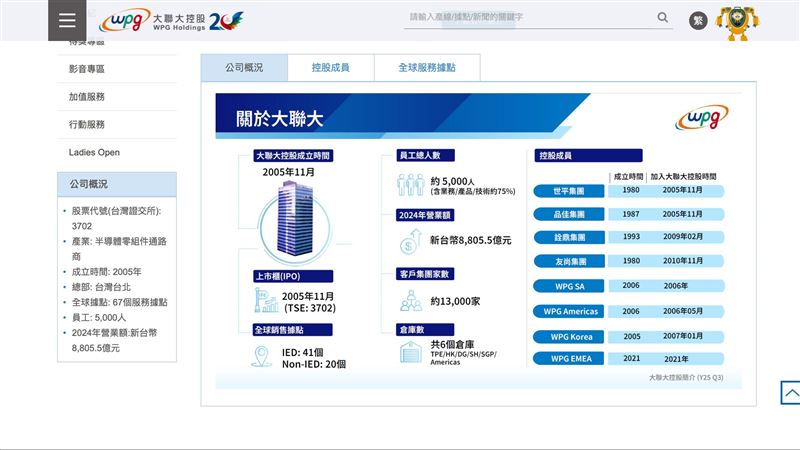Click the WPG Holdings logo
The width and height of the screenshot is (800, 450).
point(171,21)
